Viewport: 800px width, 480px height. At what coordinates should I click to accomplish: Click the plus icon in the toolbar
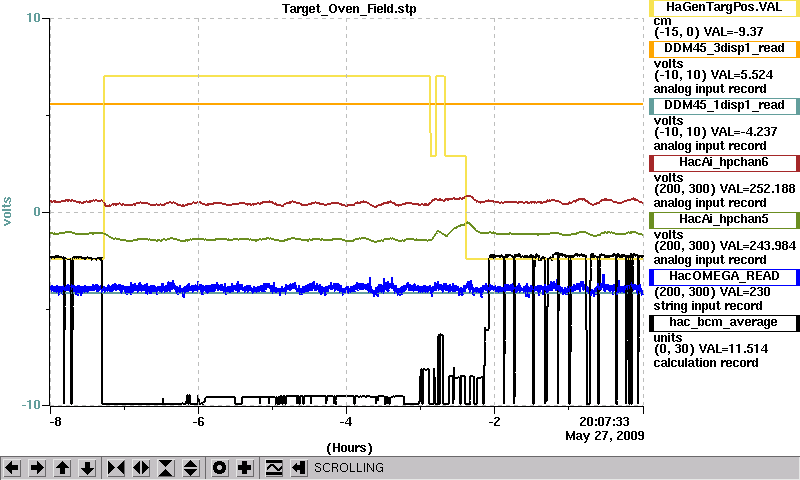(245, 467)
